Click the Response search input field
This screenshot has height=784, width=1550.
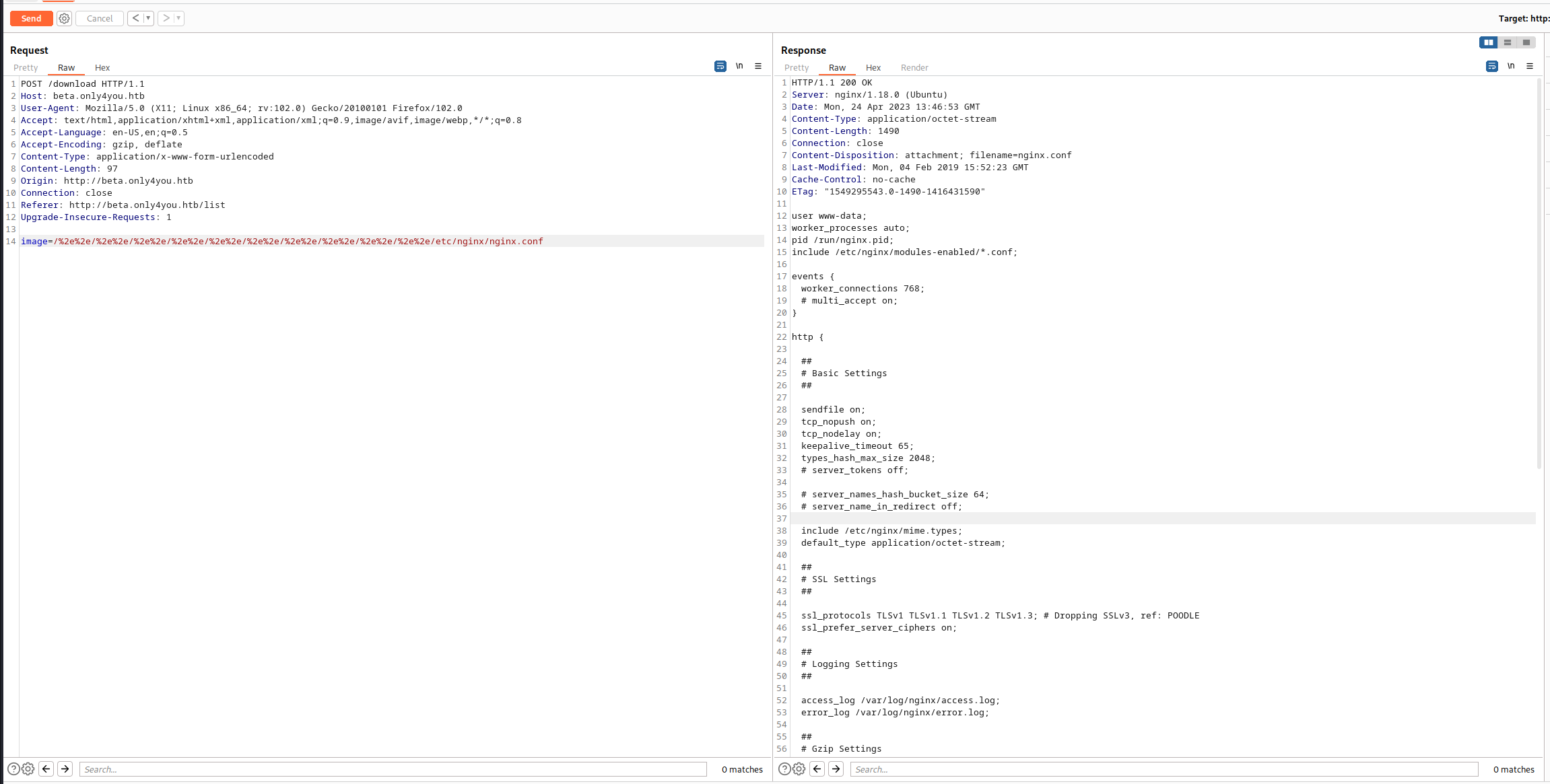1164,769
